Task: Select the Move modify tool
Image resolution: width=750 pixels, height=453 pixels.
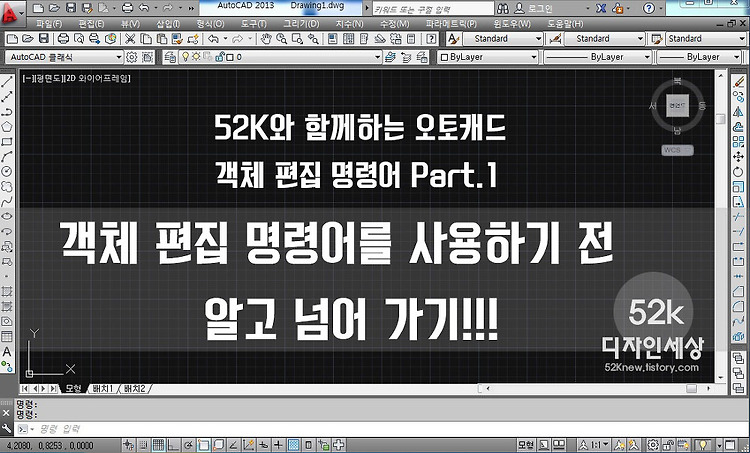Action: click(739, 156)
